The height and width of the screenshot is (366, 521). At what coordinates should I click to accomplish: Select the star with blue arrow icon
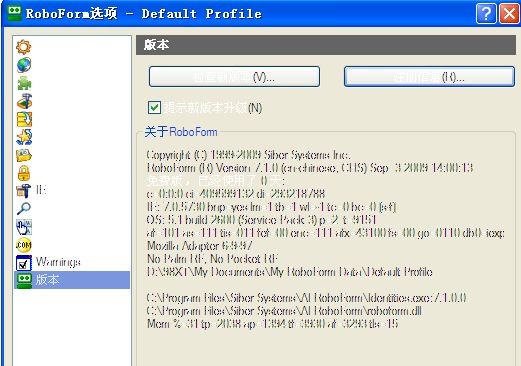24,137
